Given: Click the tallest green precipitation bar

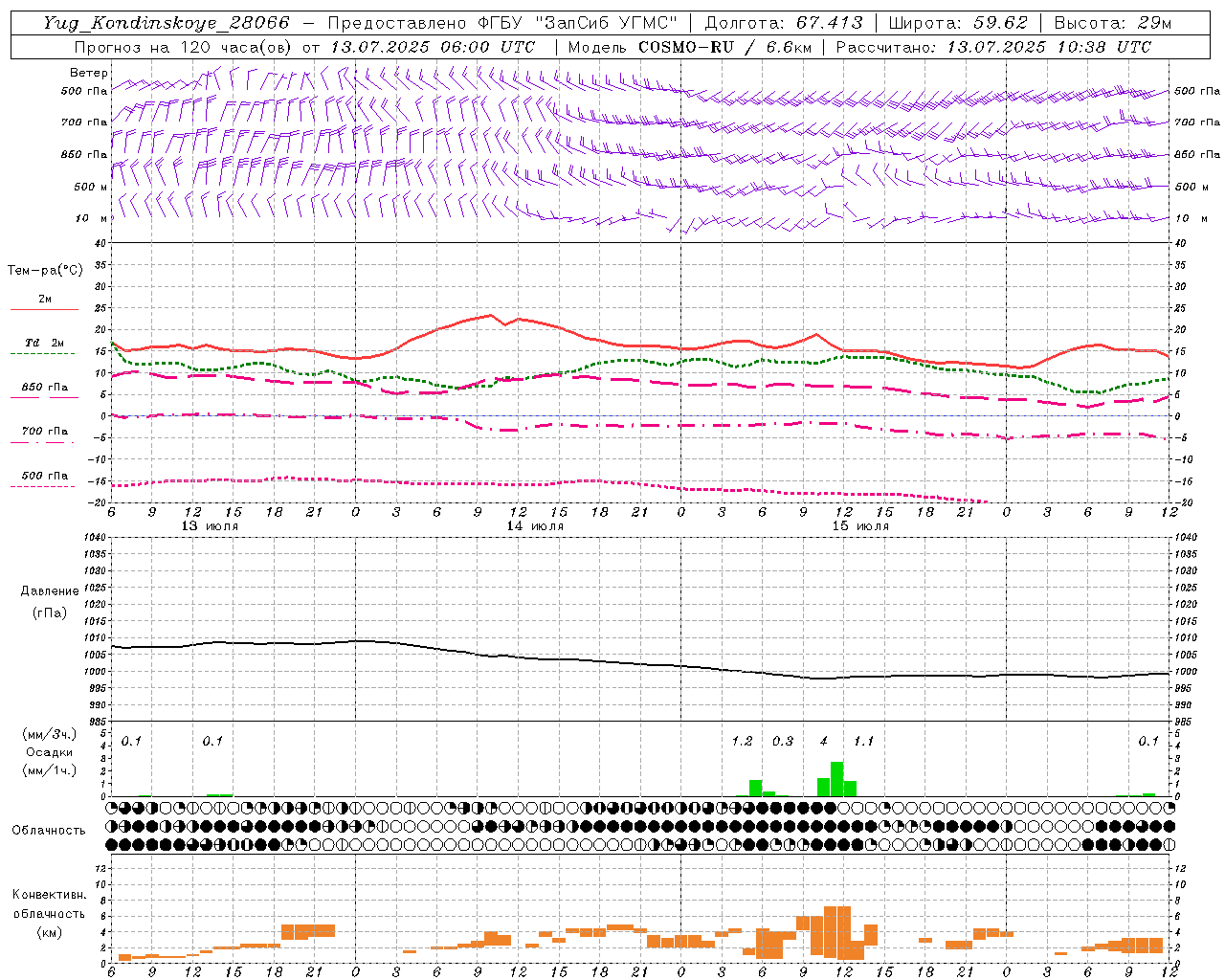Looking at the screenshot, I should (x=836, y=778).
